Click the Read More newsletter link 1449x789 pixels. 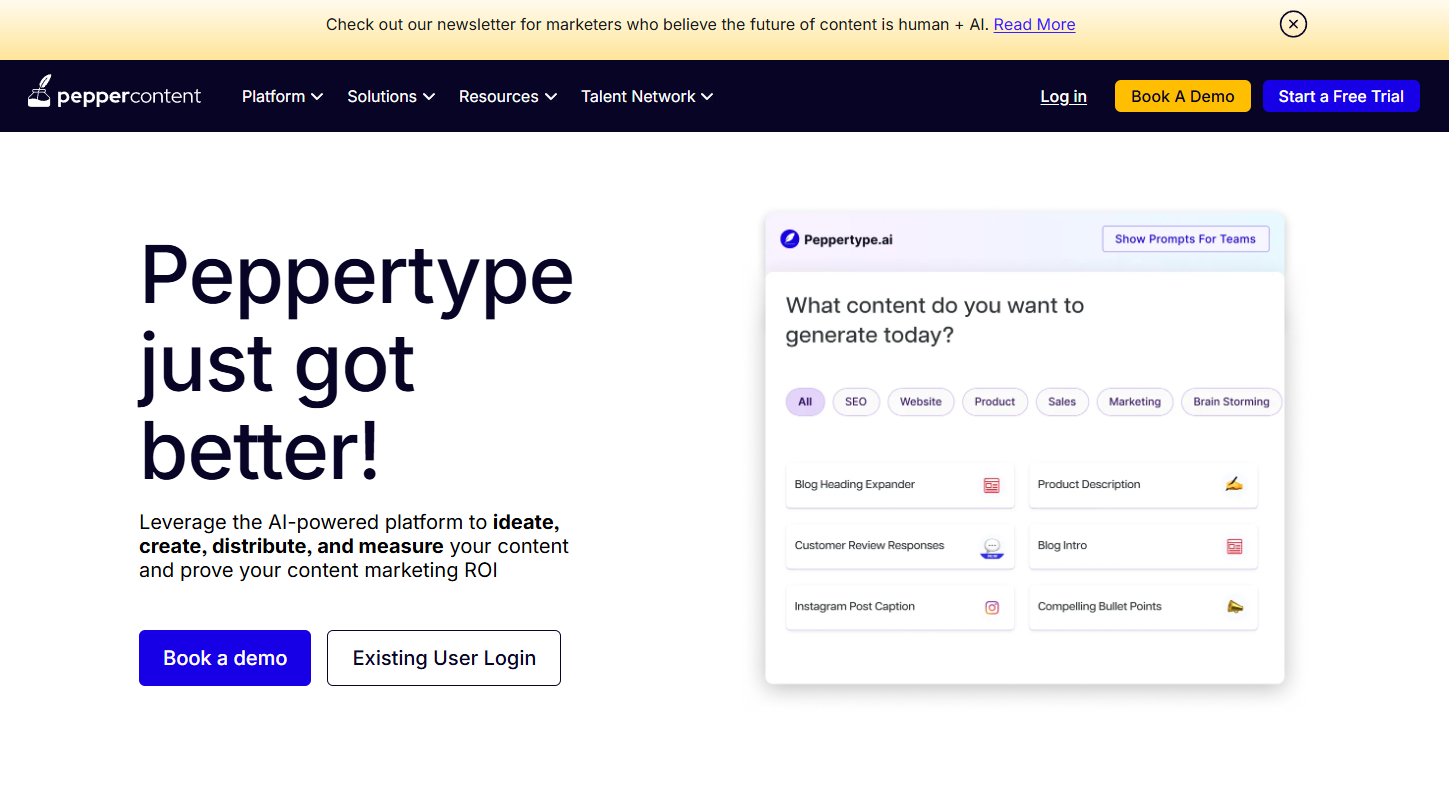pos(1034,24)
